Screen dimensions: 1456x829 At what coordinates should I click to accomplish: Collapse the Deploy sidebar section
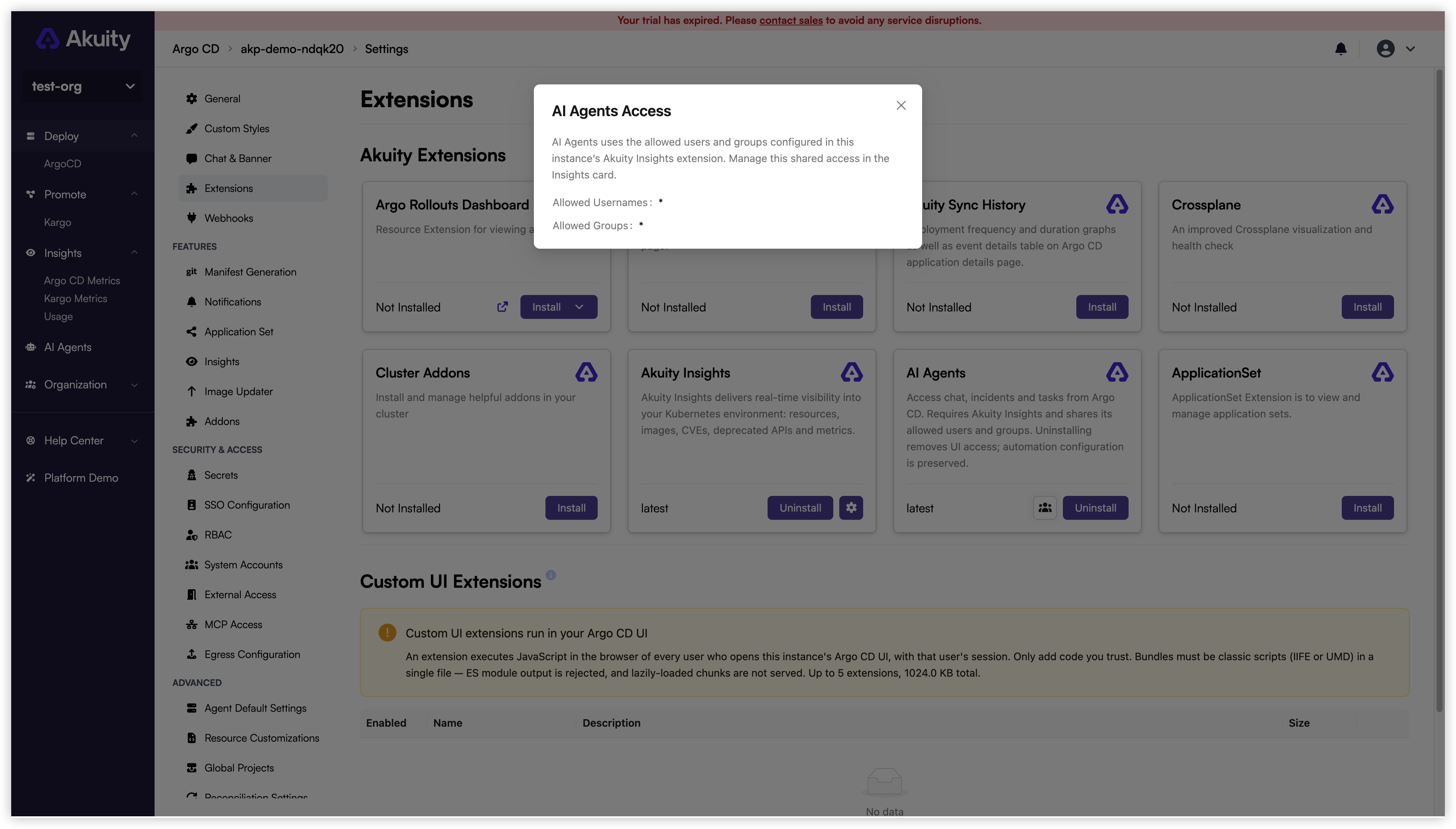pyautogui.click(x=134, y=136)
